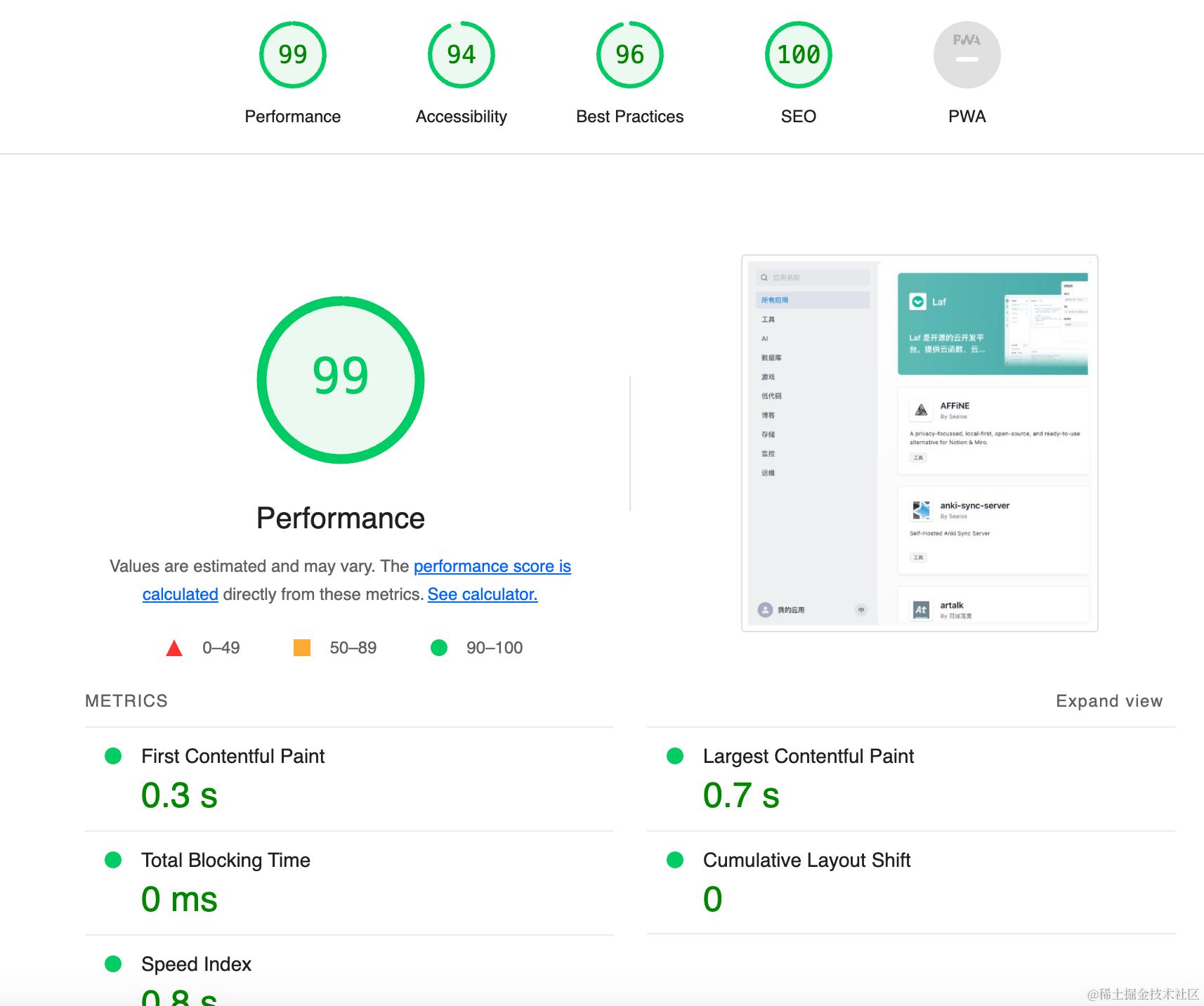The height and width of the screenshot is (1006, 1204).
Task: Click the green dot beside Largest Contentful Paint
Action: click(x=675, y=756)
